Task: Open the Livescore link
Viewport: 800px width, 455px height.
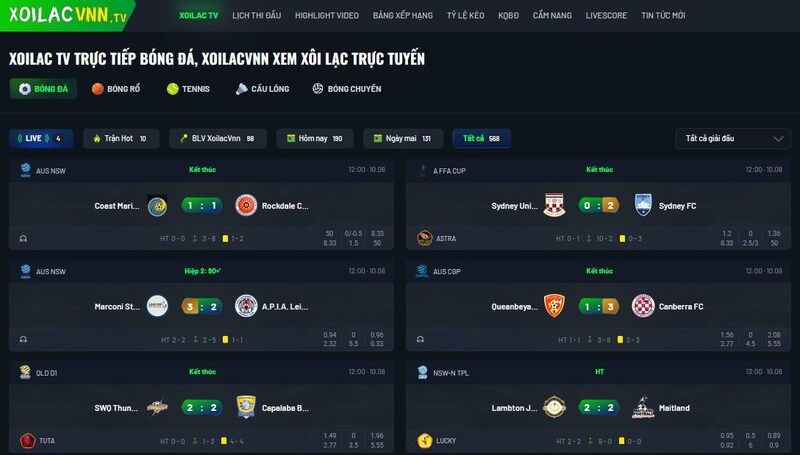Action: pyautogui.click(x=606, y=15)
